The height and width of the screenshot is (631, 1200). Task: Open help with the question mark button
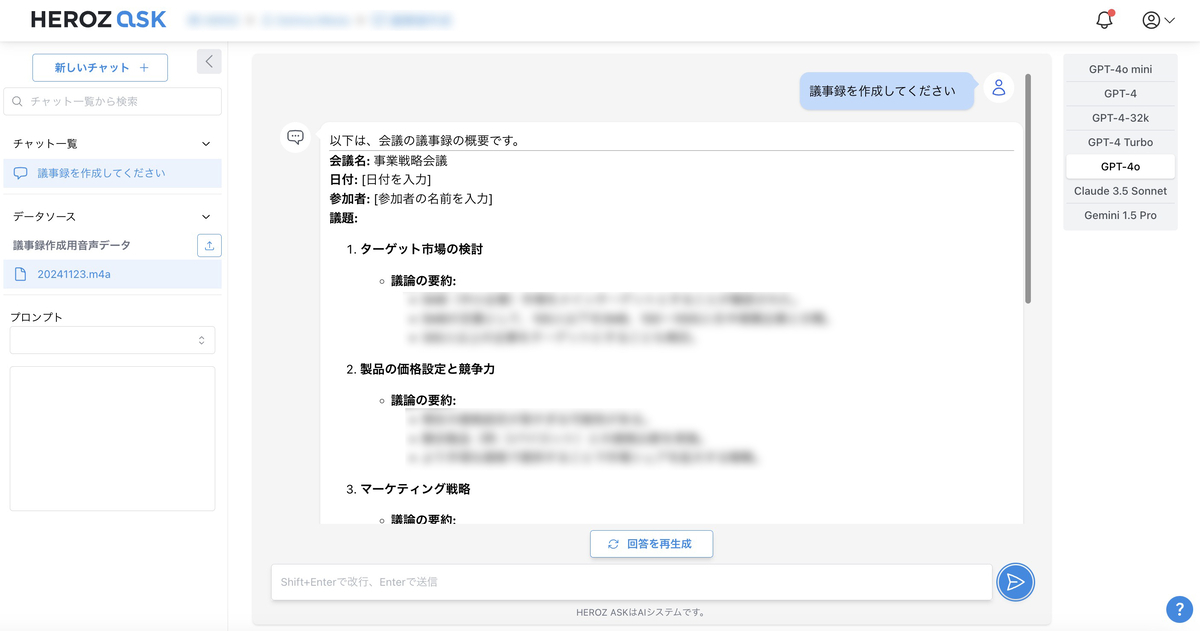pos(1179,608)
